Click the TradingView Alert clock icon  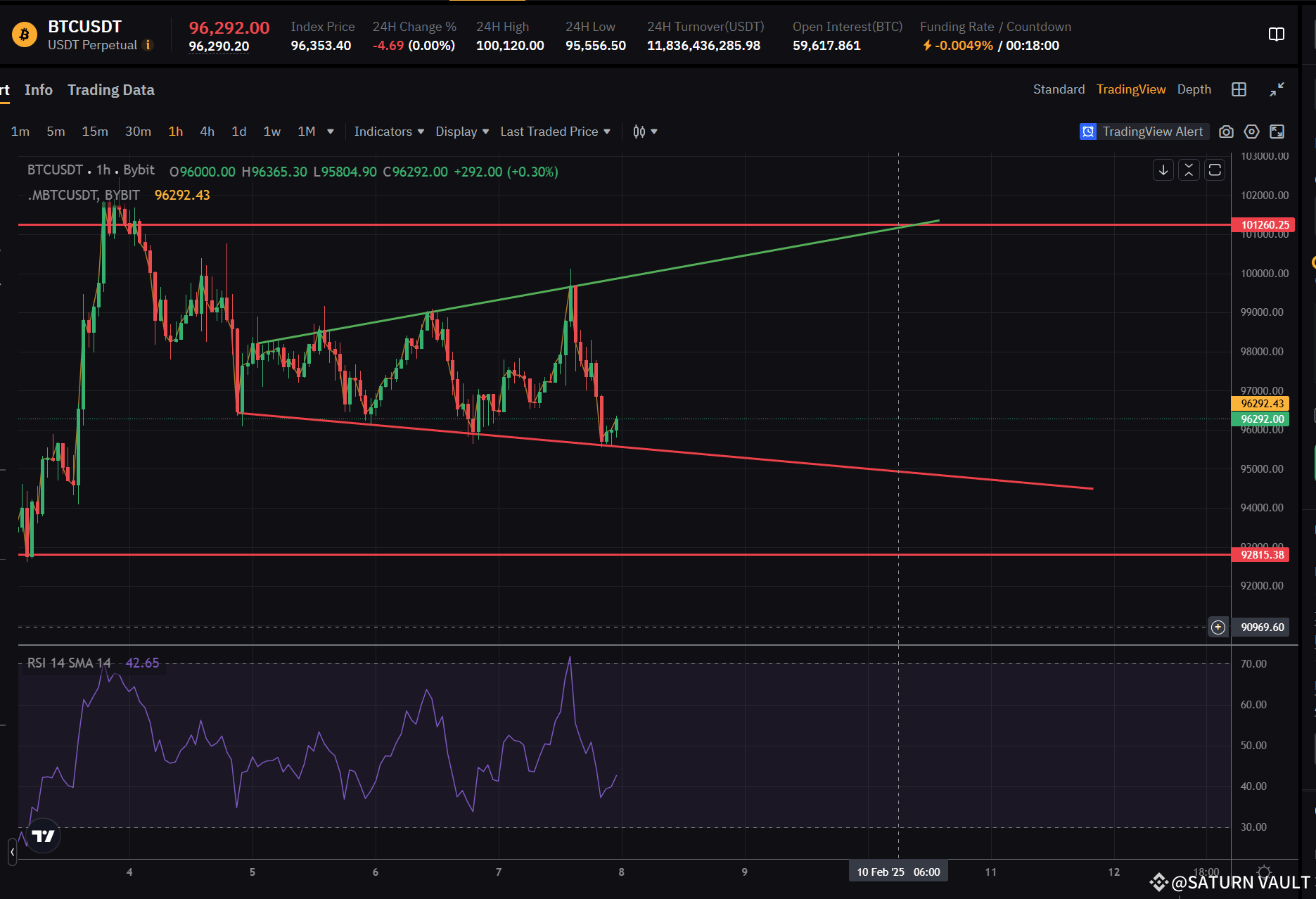1088,132
